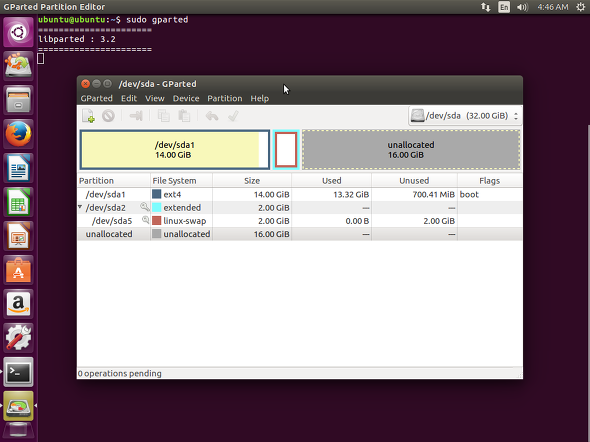Click the Undo last operation icon

pos(212,116)
